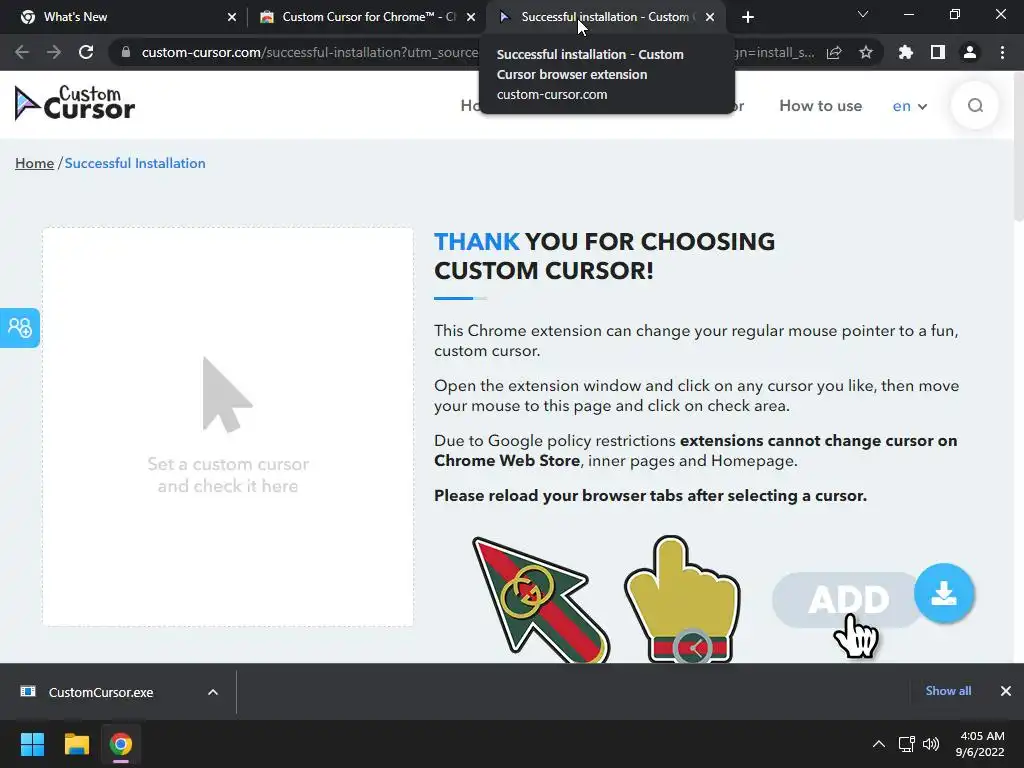This screenshot has width=1024, height=768.
Task: Open the Windows Start menu
Action: pyautogui.click(x=32, y=744)
